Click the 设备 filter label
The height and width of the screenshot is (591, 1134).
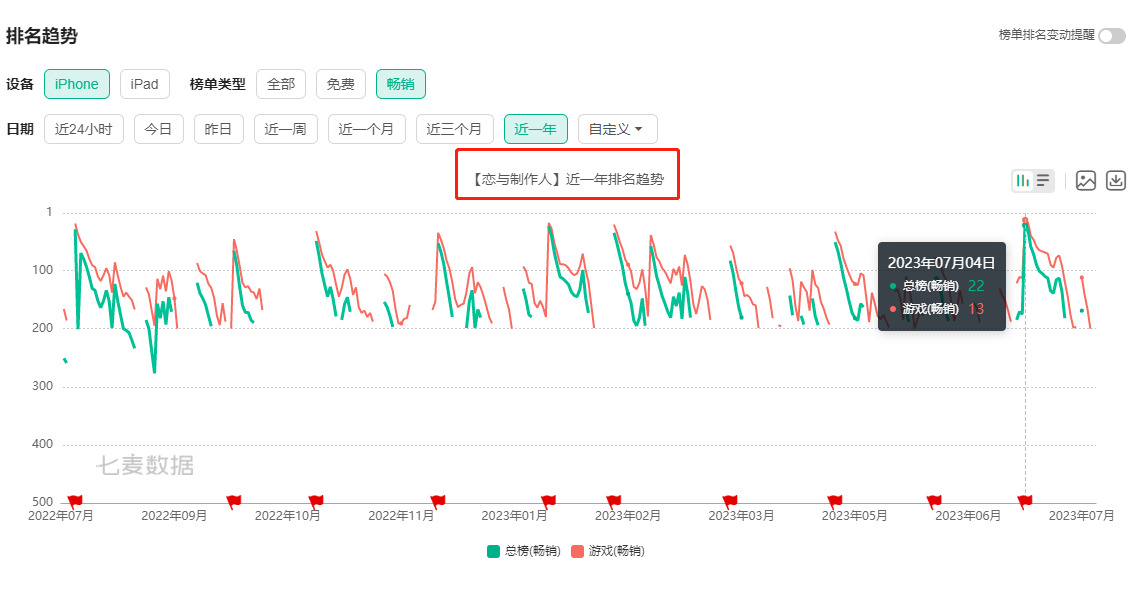[x=20, y=84]
